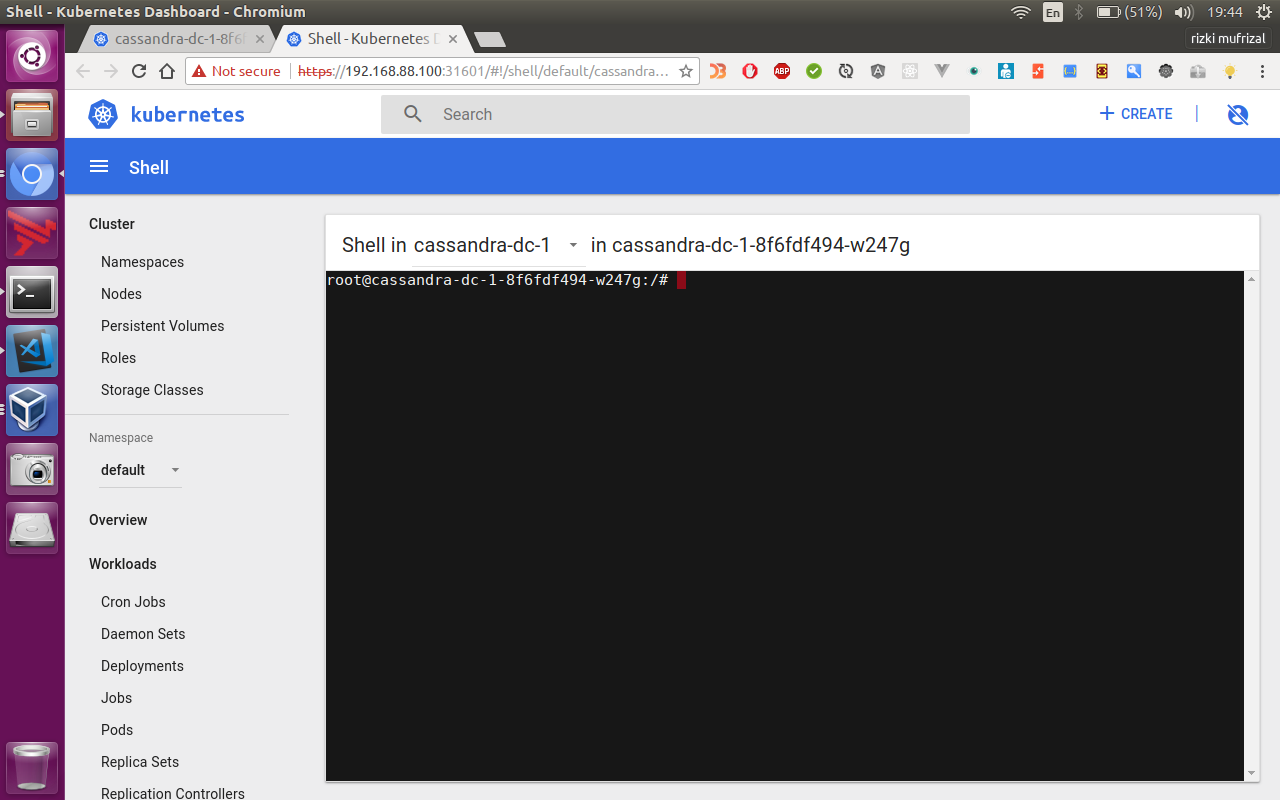Open Namespaces in the sidebar
Image resolution: width=1280 pixels, height=800 pixels.
(x=142, y=262)
